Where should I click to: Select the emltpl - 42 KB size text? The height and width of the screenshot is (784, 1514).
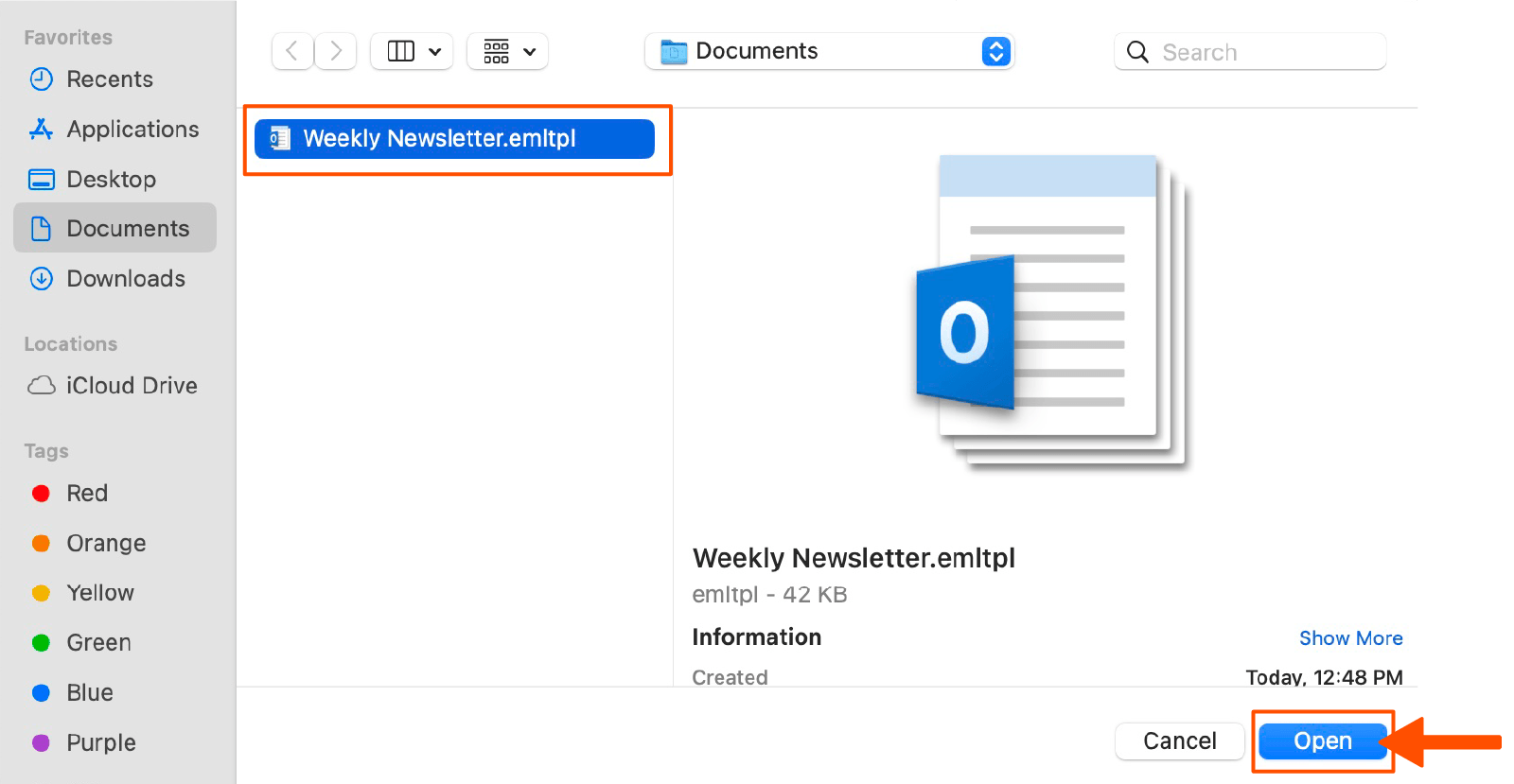(769, 595)
